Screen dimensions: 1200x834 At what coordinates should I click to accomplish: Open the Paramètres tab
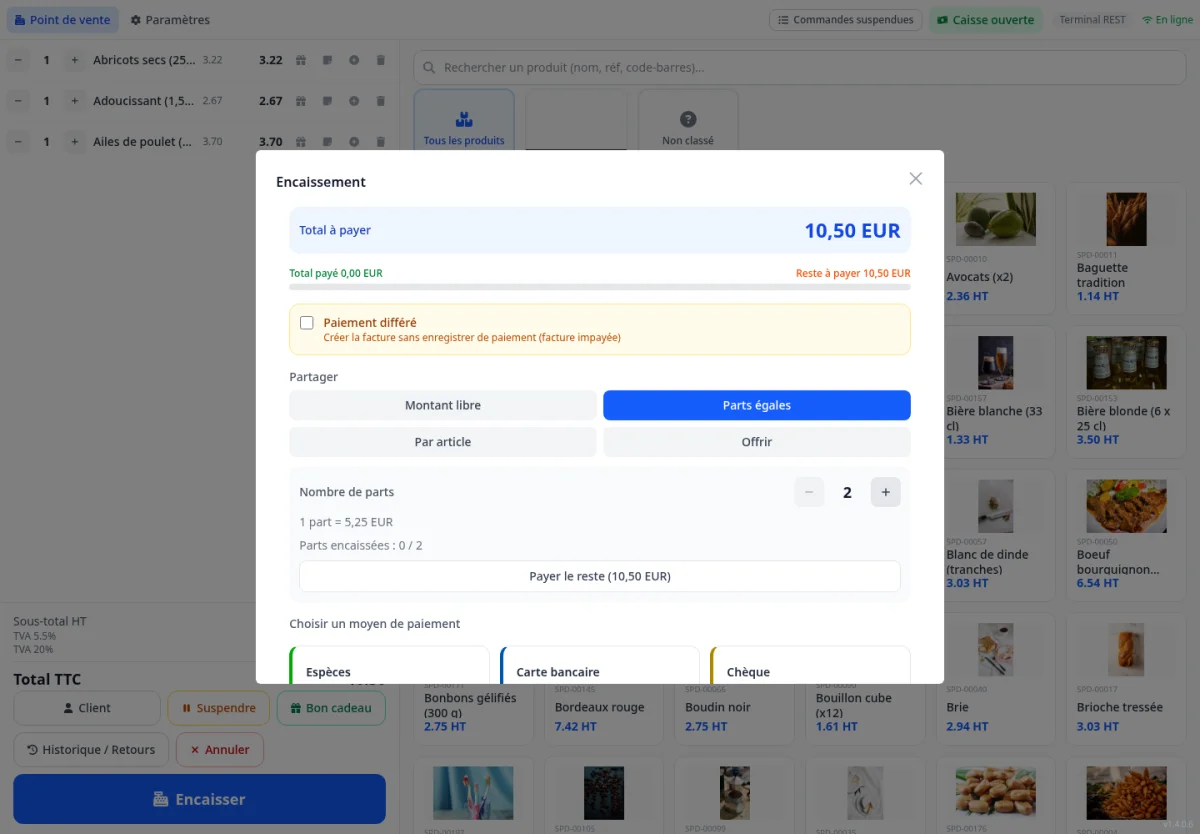tap(171, 20)
